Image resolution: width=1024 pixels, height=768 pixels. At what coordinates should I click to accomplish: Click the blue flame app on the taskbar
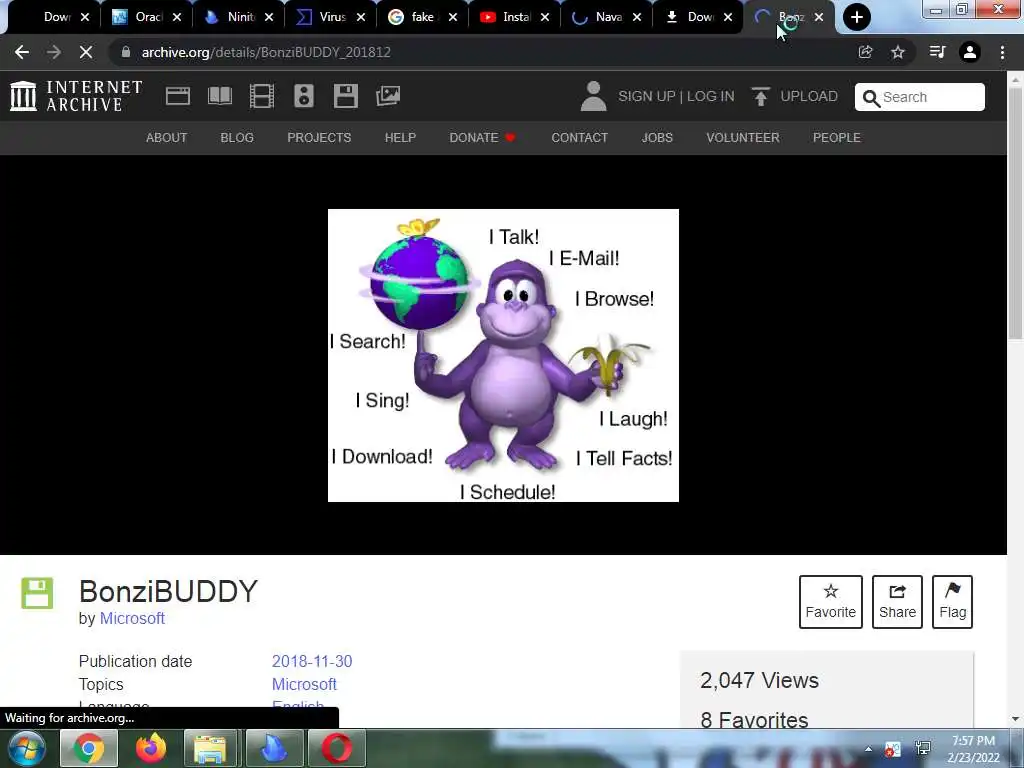tap(274, 748)
